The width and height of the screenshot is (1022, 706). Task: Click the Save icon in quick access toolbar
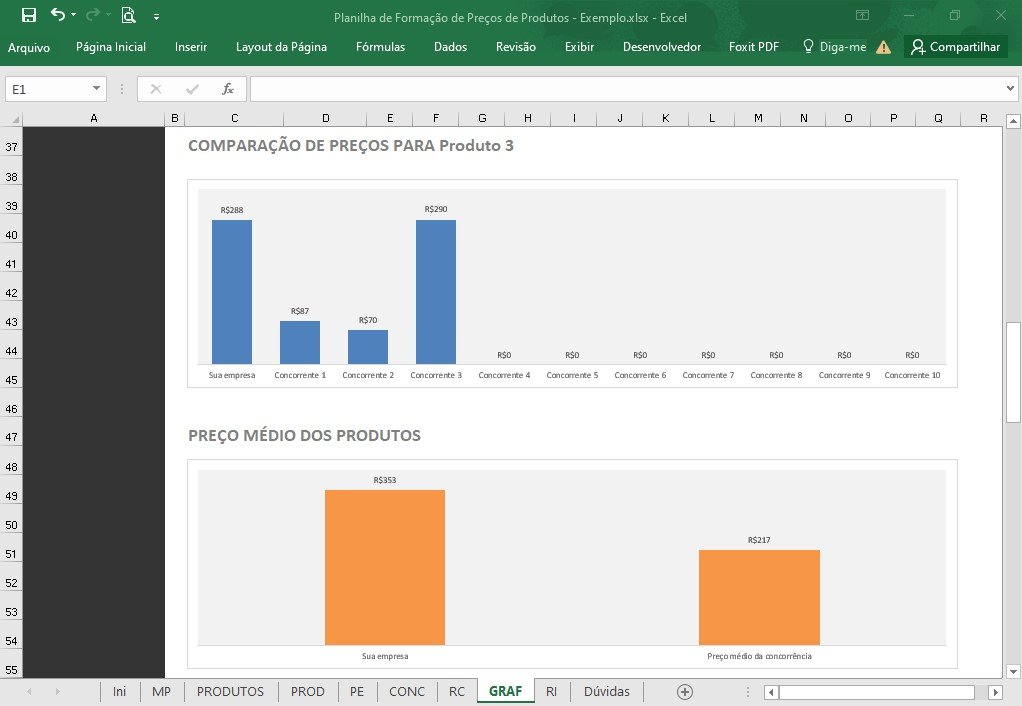pyautogui.click(x=29, y=16)
